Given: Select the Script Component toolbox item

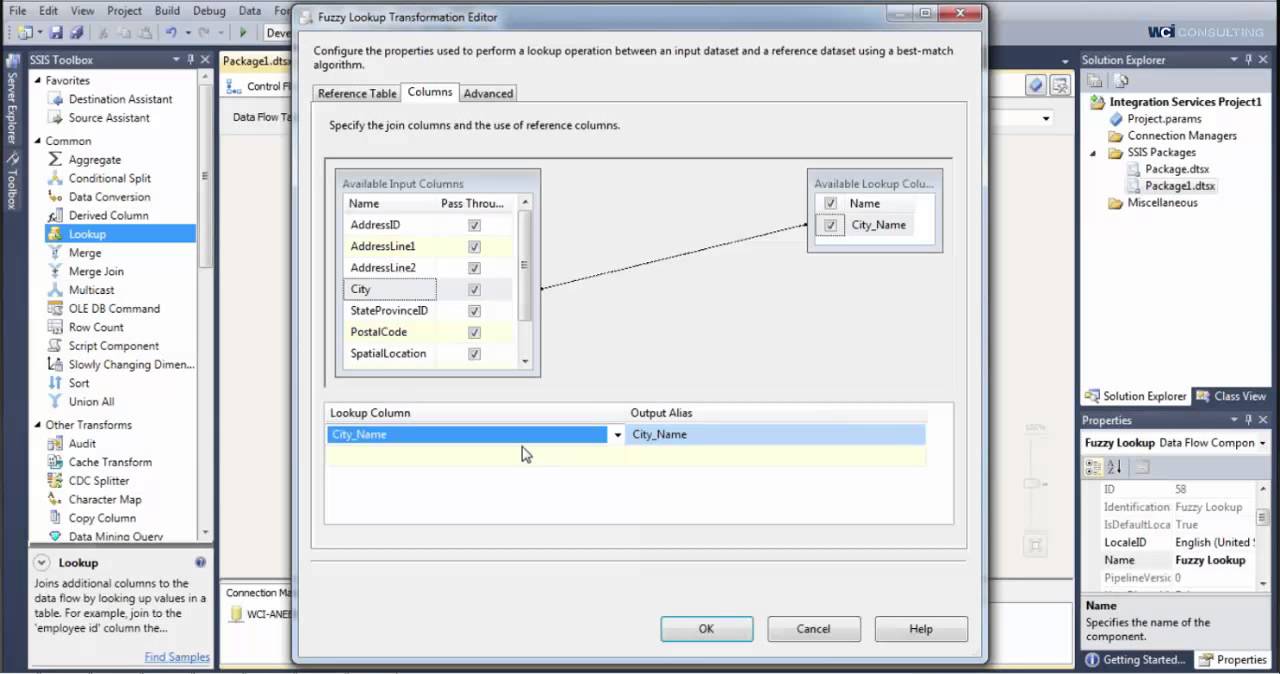Looking at the screenshot, I should (113, 346).
